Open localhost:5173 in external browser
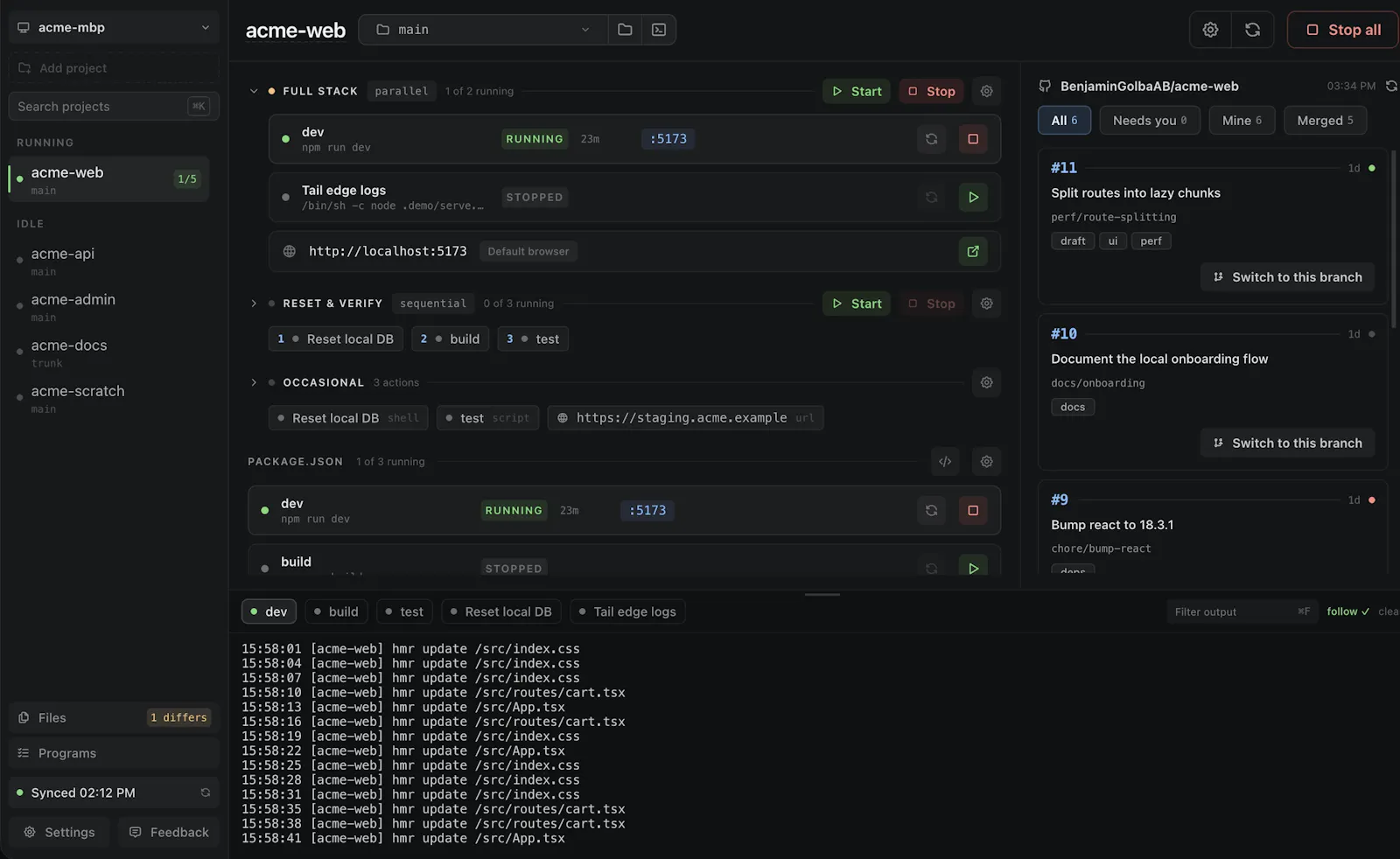This screenshot has width=1400, height=859. click(x=973, y=252)
